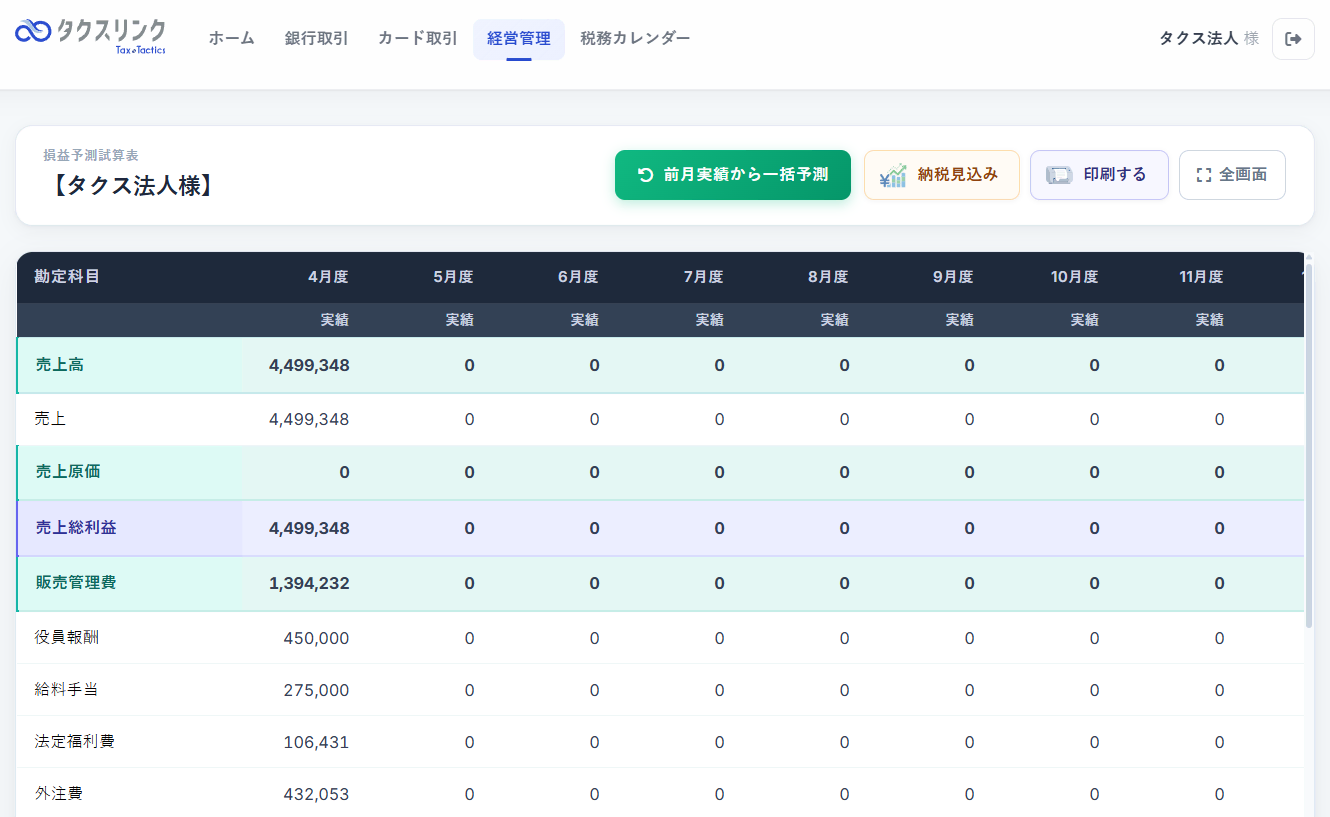Click the 売上総利益 row label
The image size is (1330, 817).
(76, 528)
